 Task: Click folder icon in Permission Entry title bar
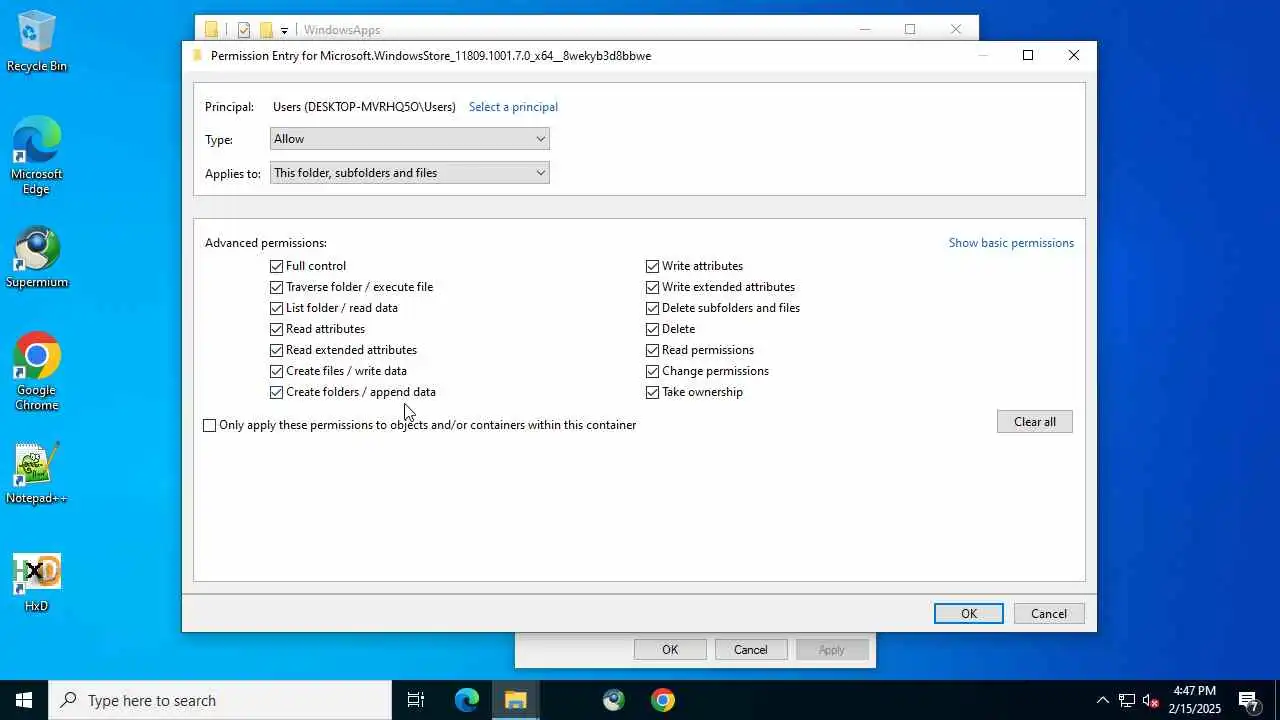pyautogui.click(x=197, y=56)
